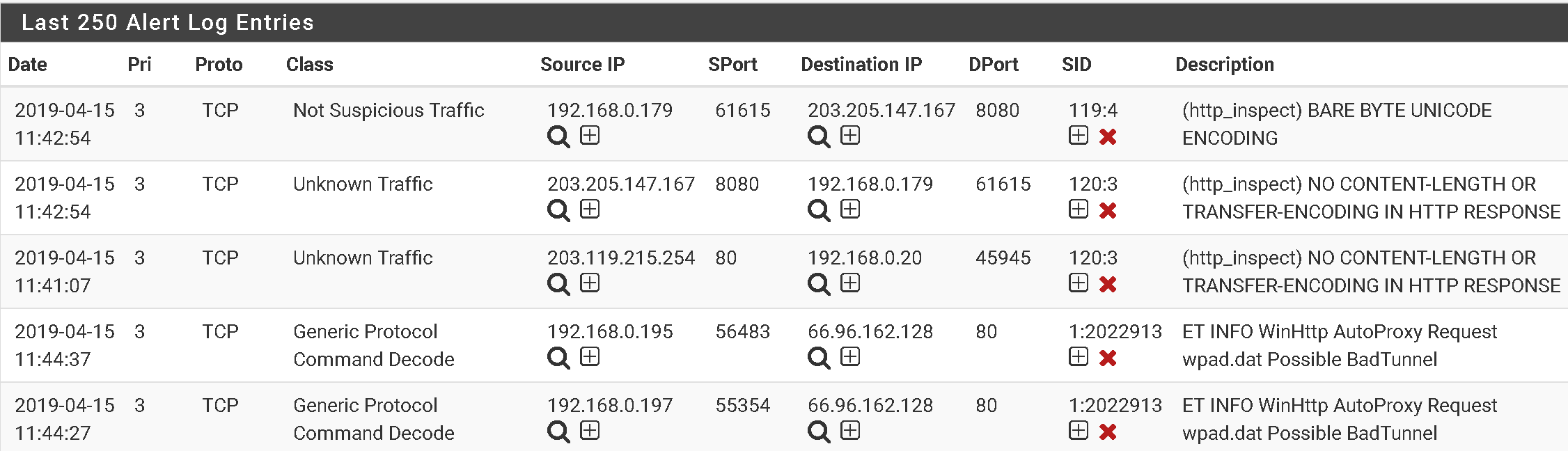Click red X in the 11:41:07 alert row
Viewport: 1568px width, 451px height.
coord(1108,284)
